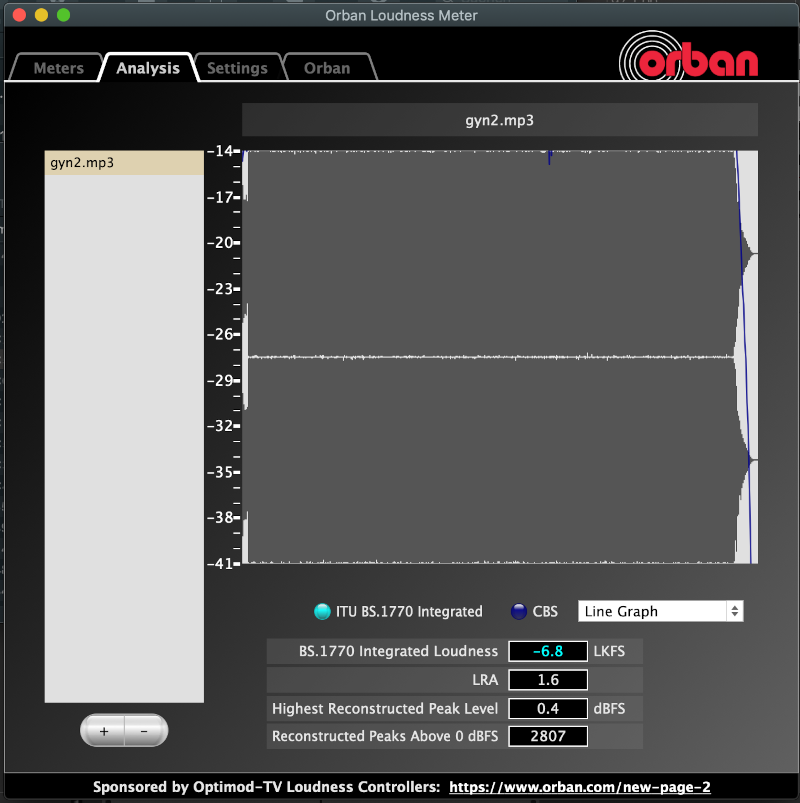Add a file with the plus button

[x=103, y=731]
